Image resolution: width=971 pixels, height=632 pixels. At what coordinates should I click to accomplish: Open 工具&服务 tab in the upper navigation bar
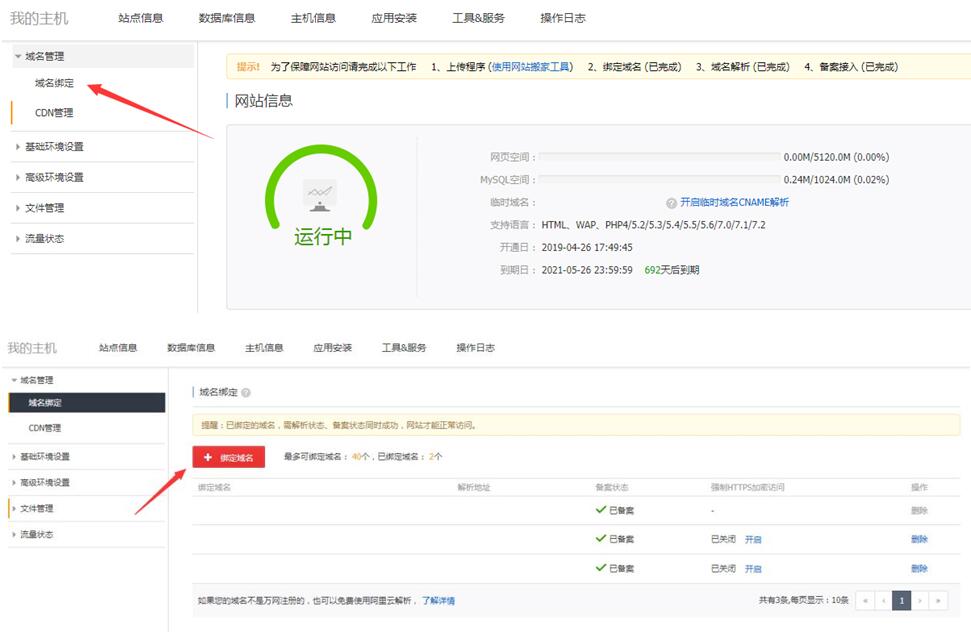[478, 18]
